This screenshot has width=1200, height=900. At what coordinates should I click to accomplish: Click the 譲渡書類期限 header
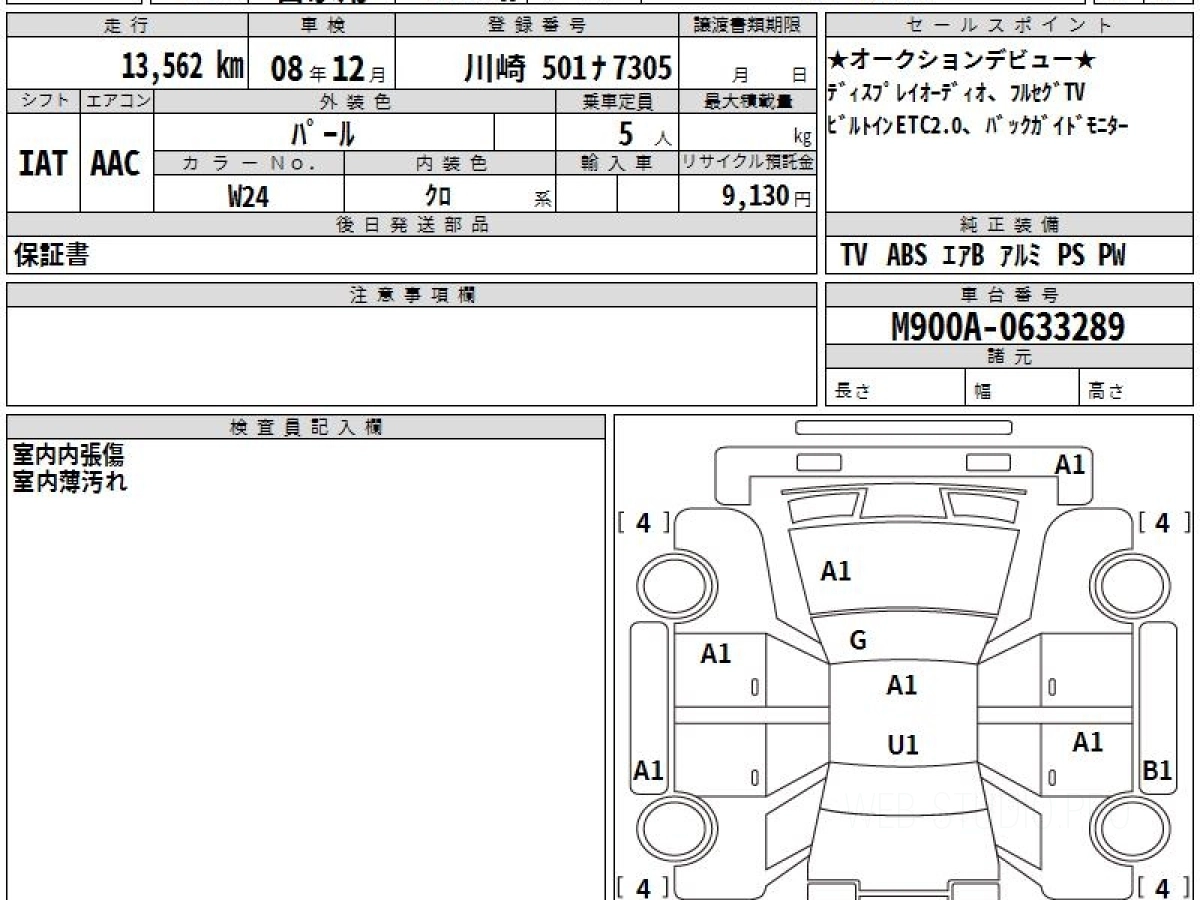(748, 26)
